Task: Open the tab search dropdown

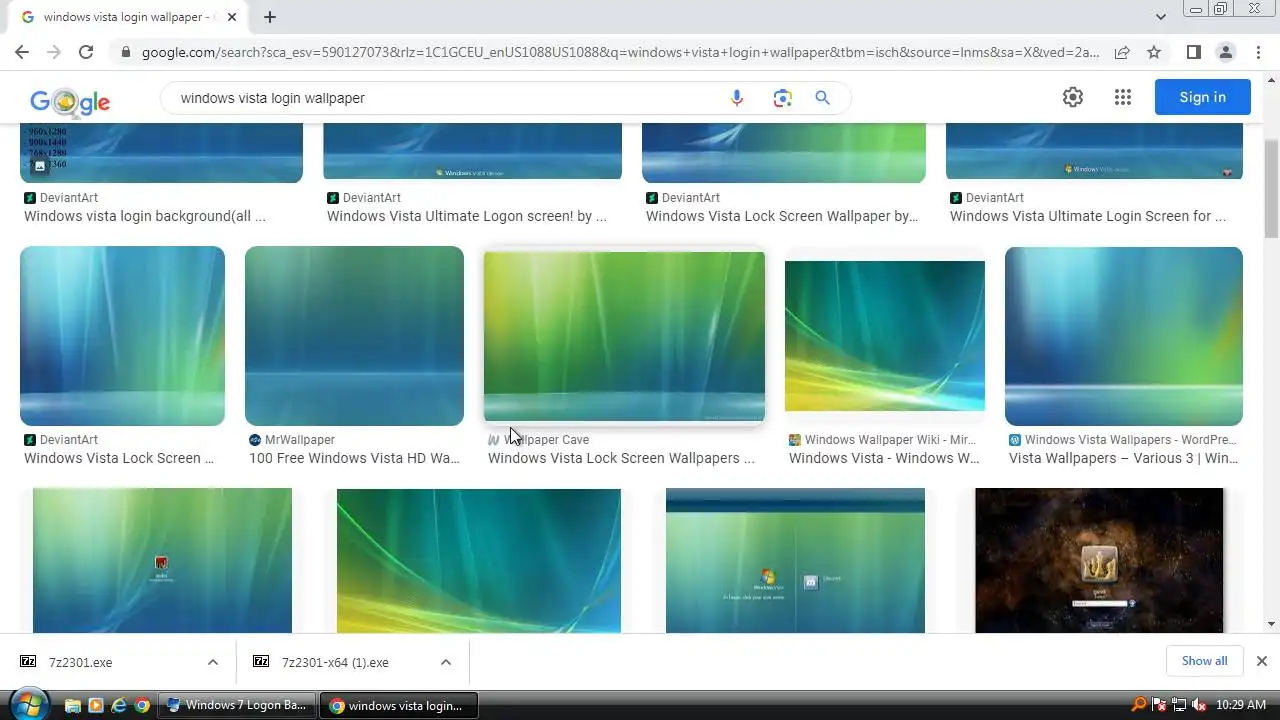Action: click(x=1160, y=17)
